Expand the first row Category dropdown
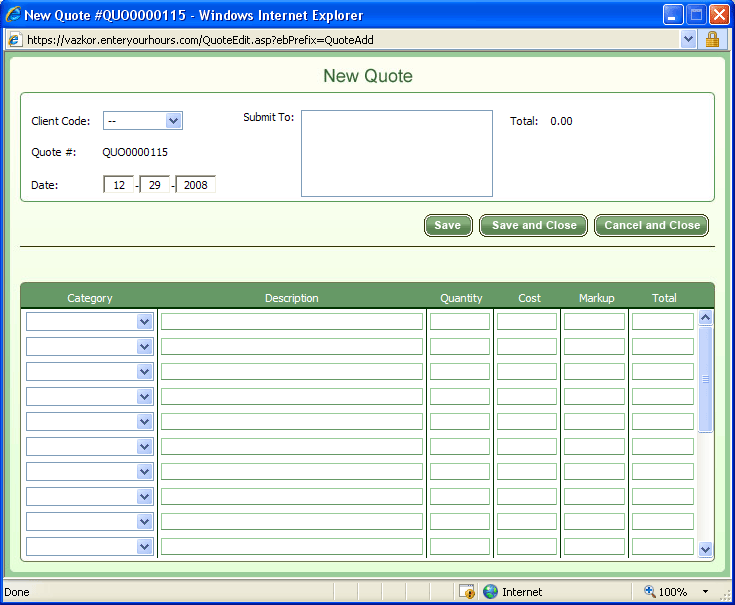The height and width of the screenshot is (605, 735). [144, 321]
